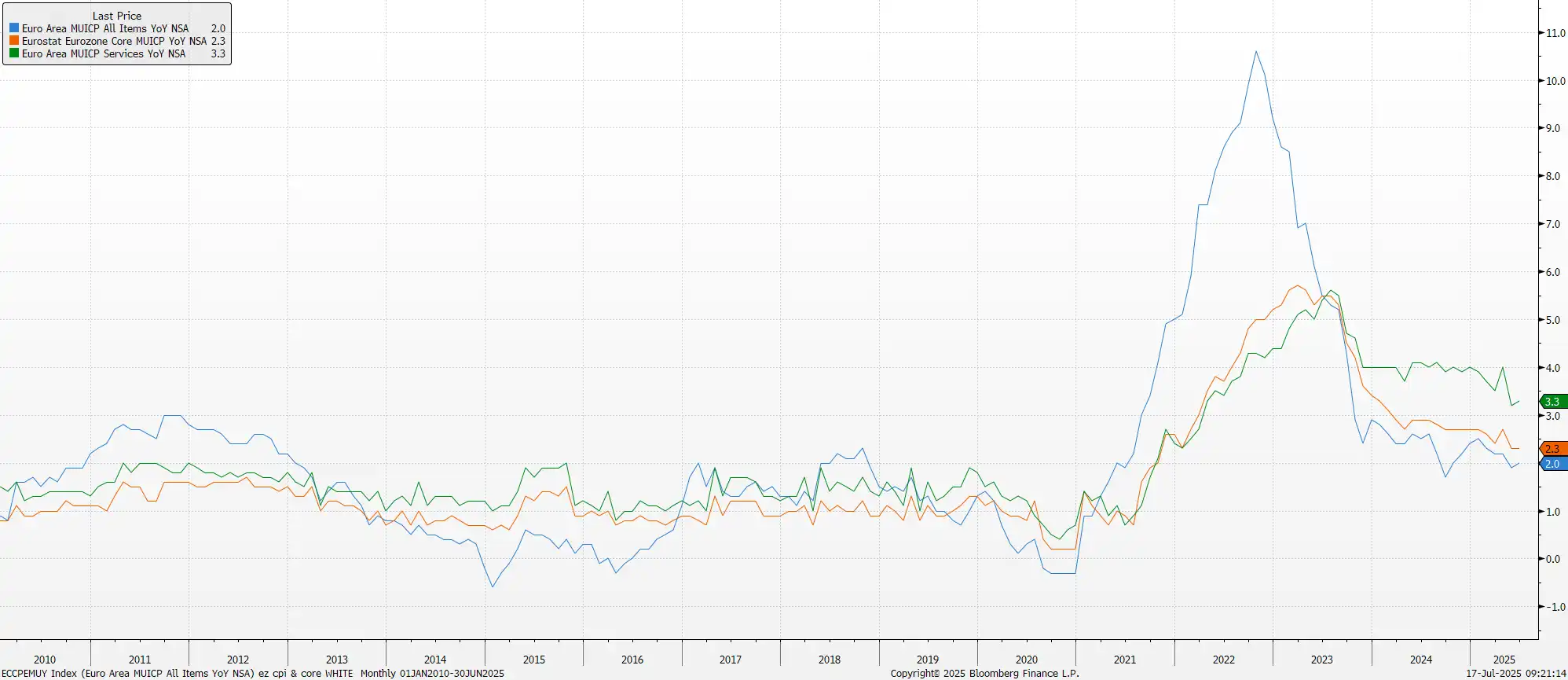Click the 2018 year label on the x-axis
This screenshot has height=680, width=1568.
tap(830, 660)
